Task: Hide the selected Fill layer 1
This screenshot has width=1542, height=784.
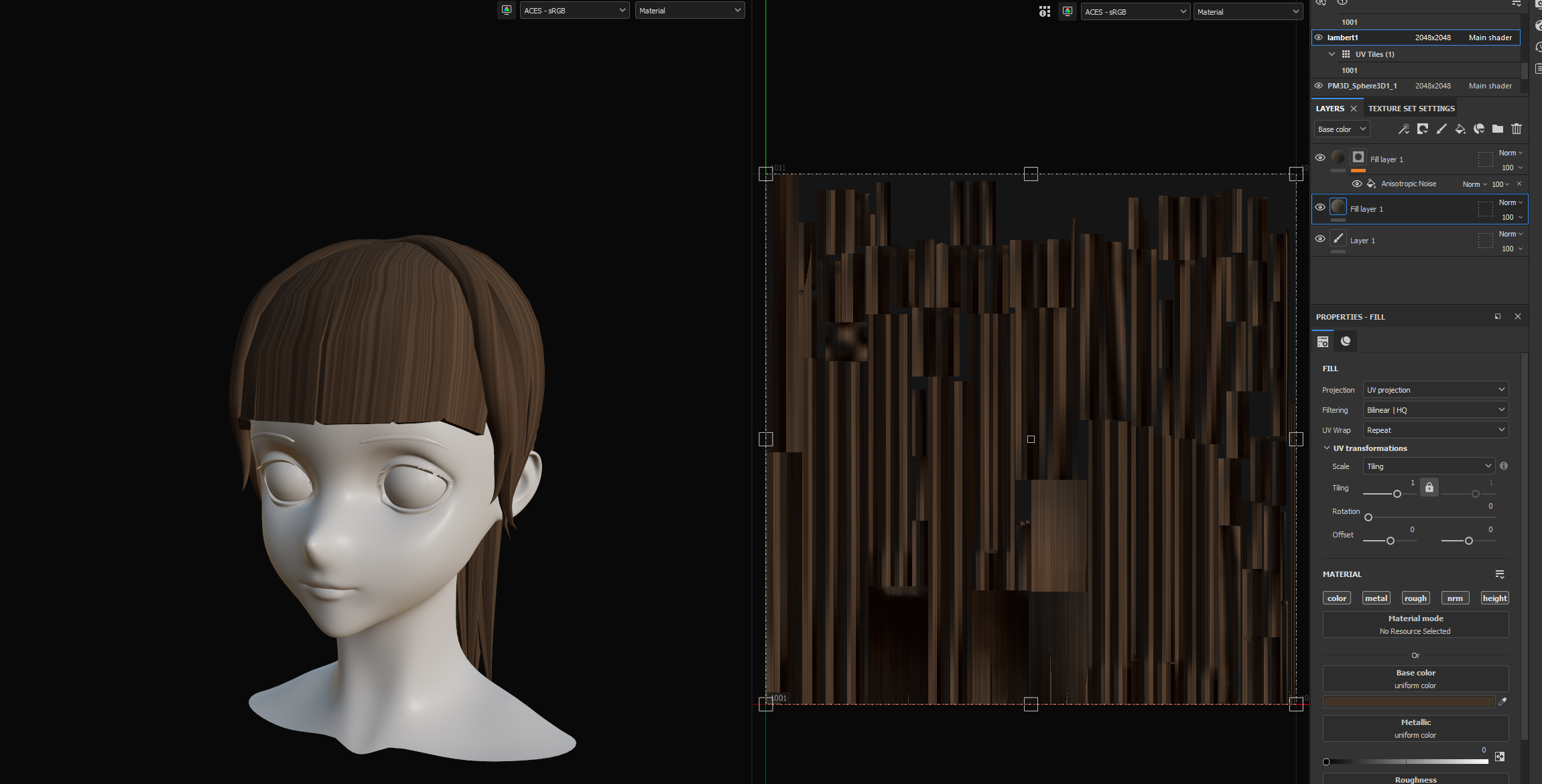Action: [1320, 208]
